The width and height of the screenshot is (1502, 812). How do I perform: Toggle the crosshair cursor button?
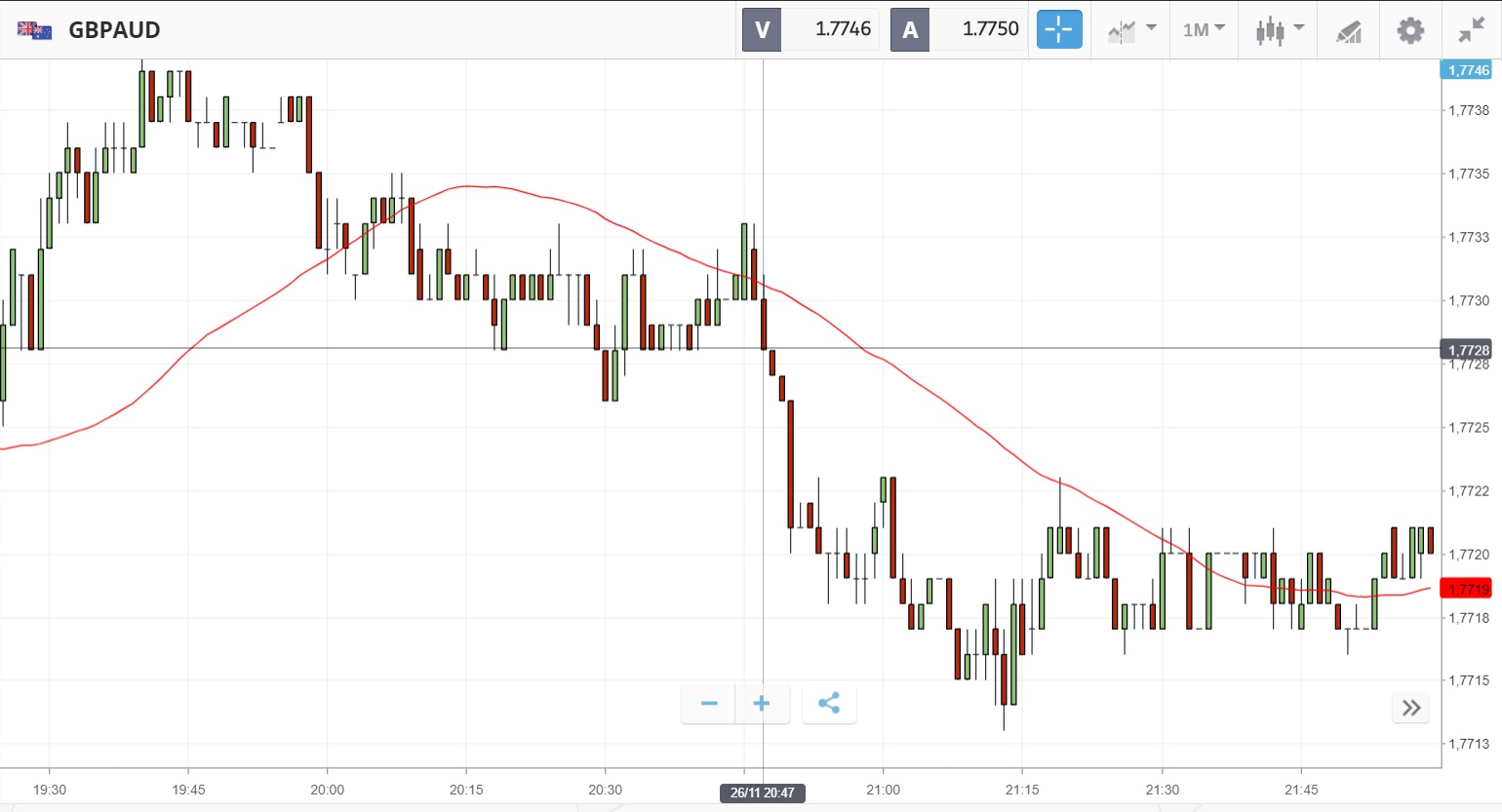1058,30
